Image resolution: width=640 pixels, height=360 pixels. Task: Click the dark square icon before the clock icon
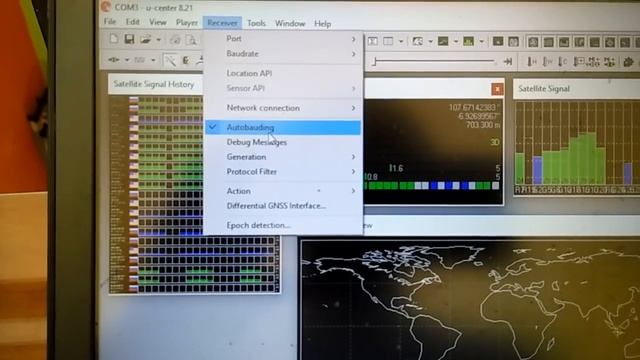[x=498, y=41]
